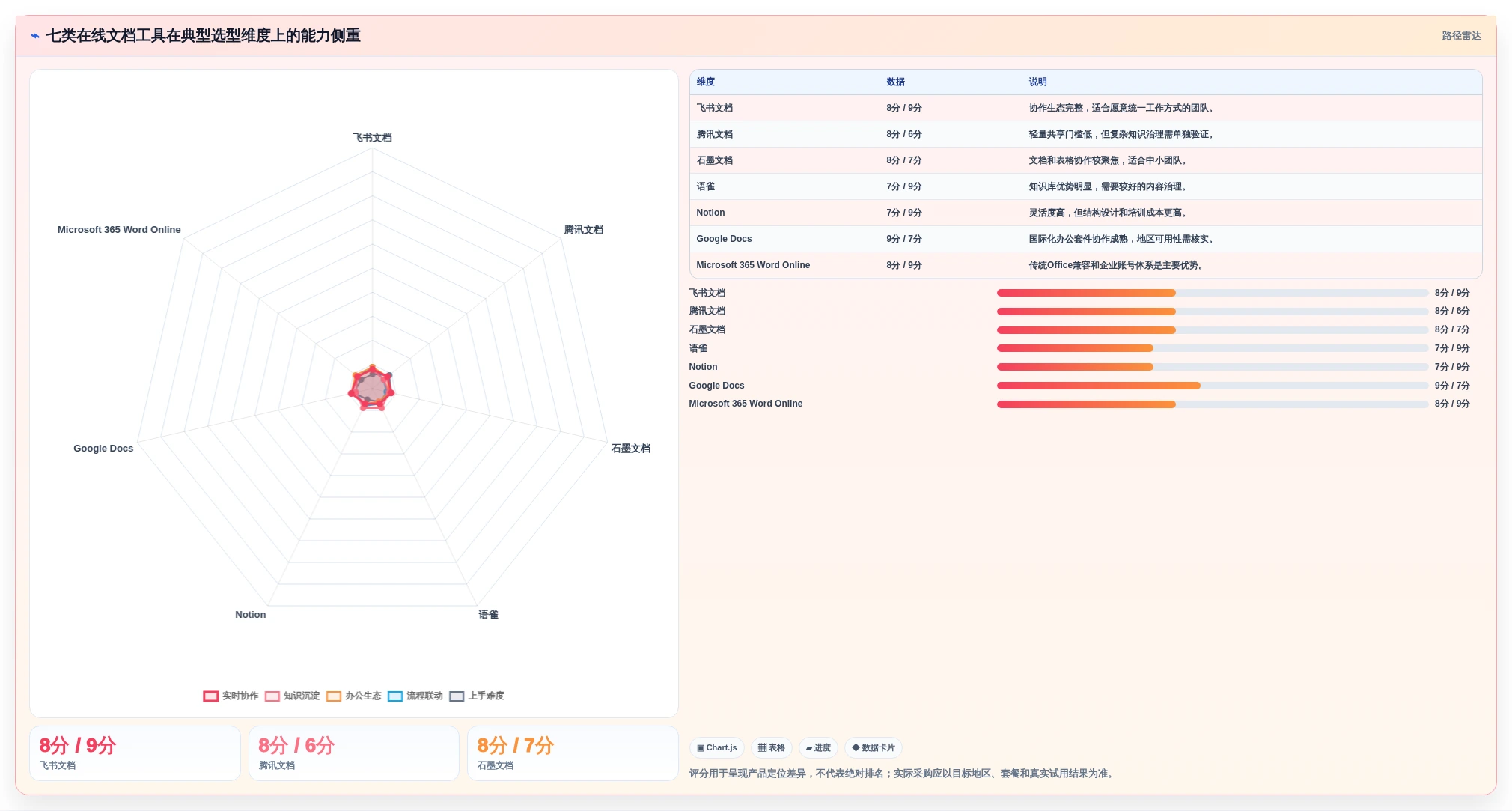
Task: Open the 飞书文档 8分 / 9分 data card
Action: pyautogui.click(x=135, y=753)
